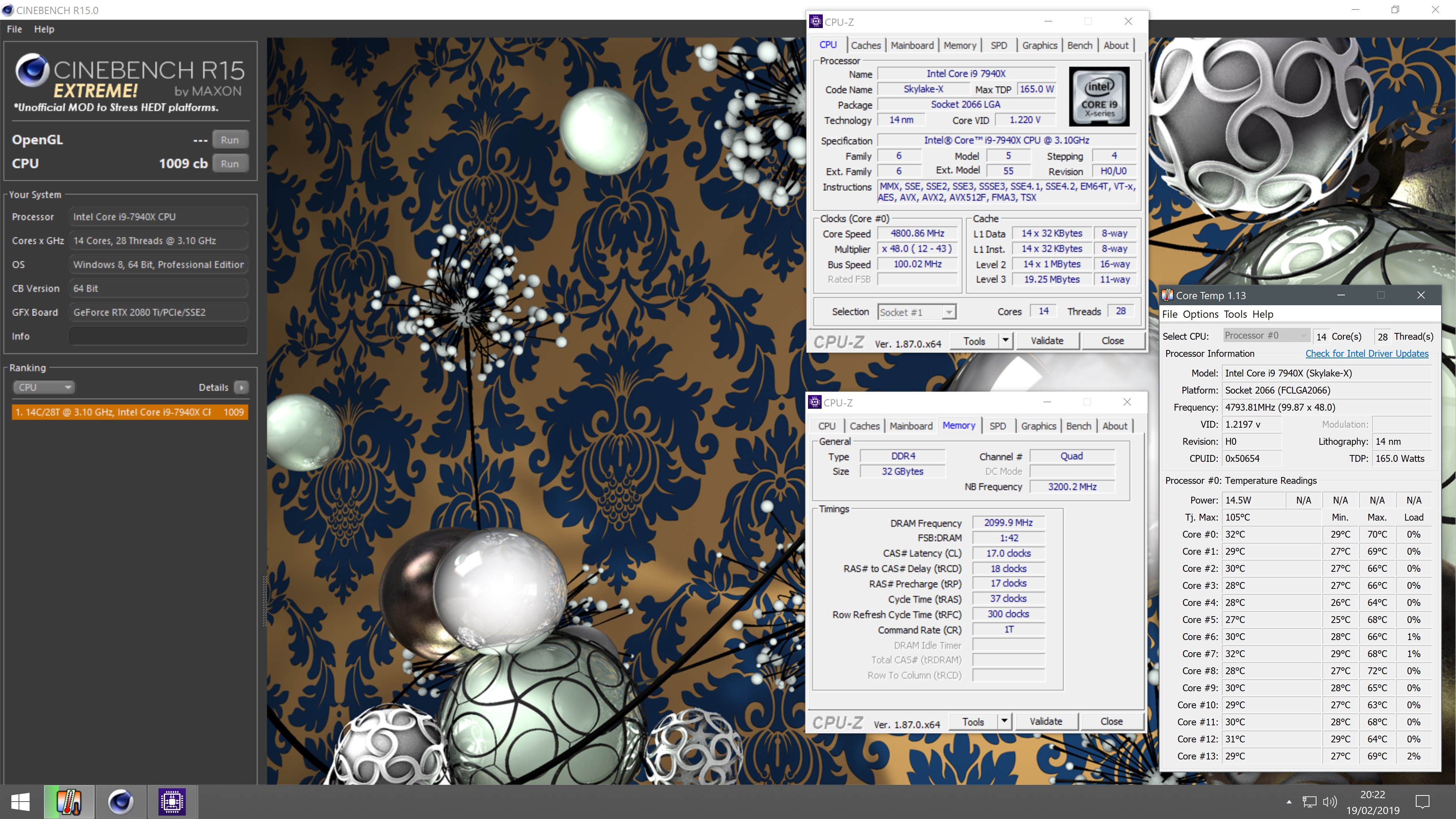Screen dimensions: 1456x819
Task: Click the DRAM Frequency 2099.9 MHz value
Action: point(1008,523)
